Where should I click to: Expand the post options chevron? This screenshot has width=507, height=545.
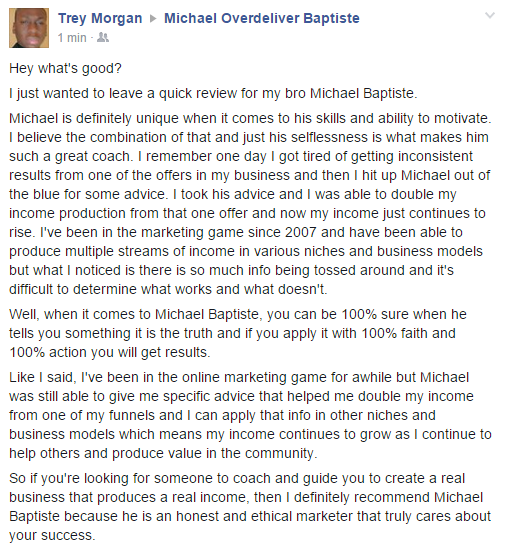(x=490, y=15)
